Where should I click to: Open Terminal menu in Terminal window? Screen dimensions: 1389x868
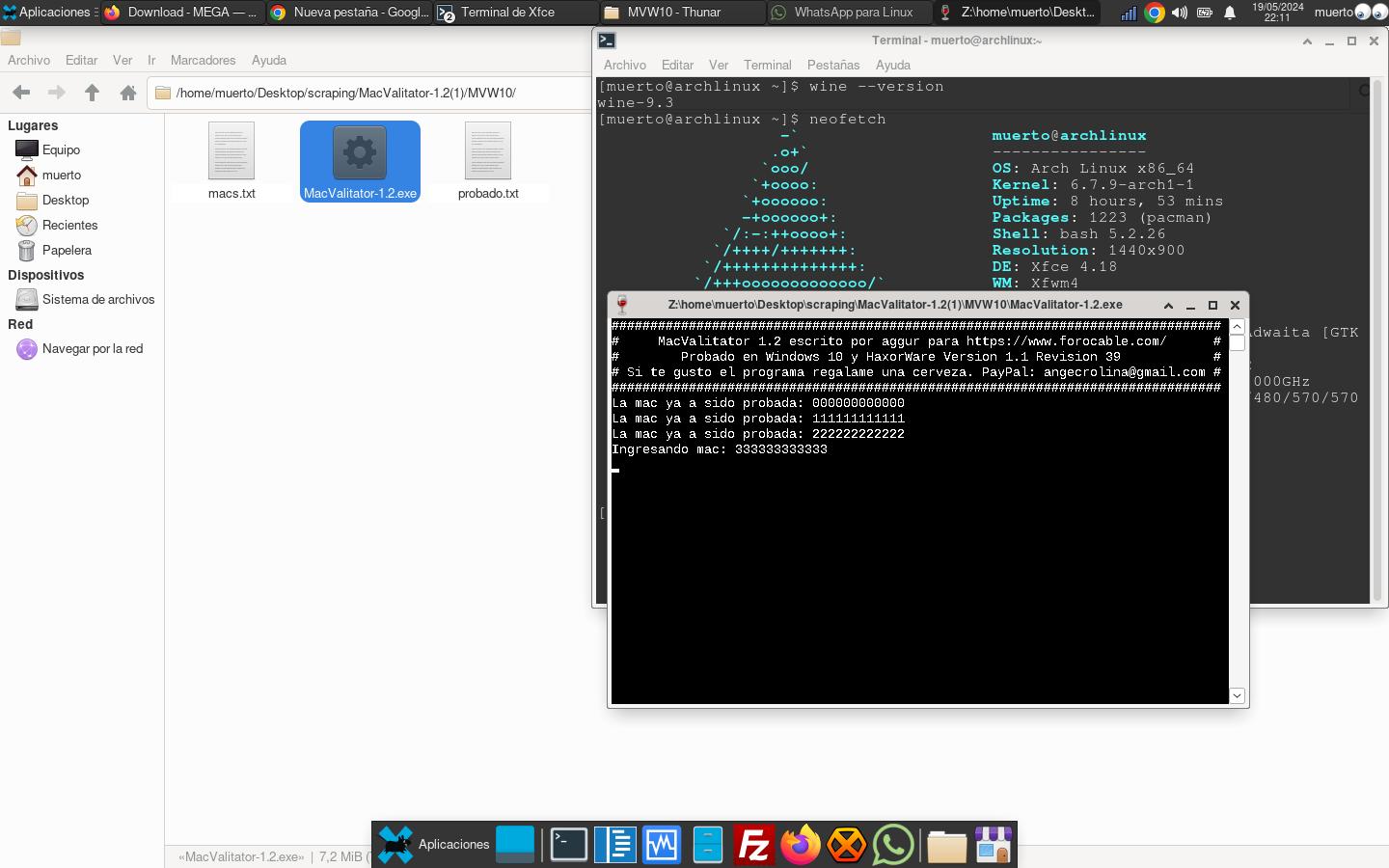tap(768, 65)
